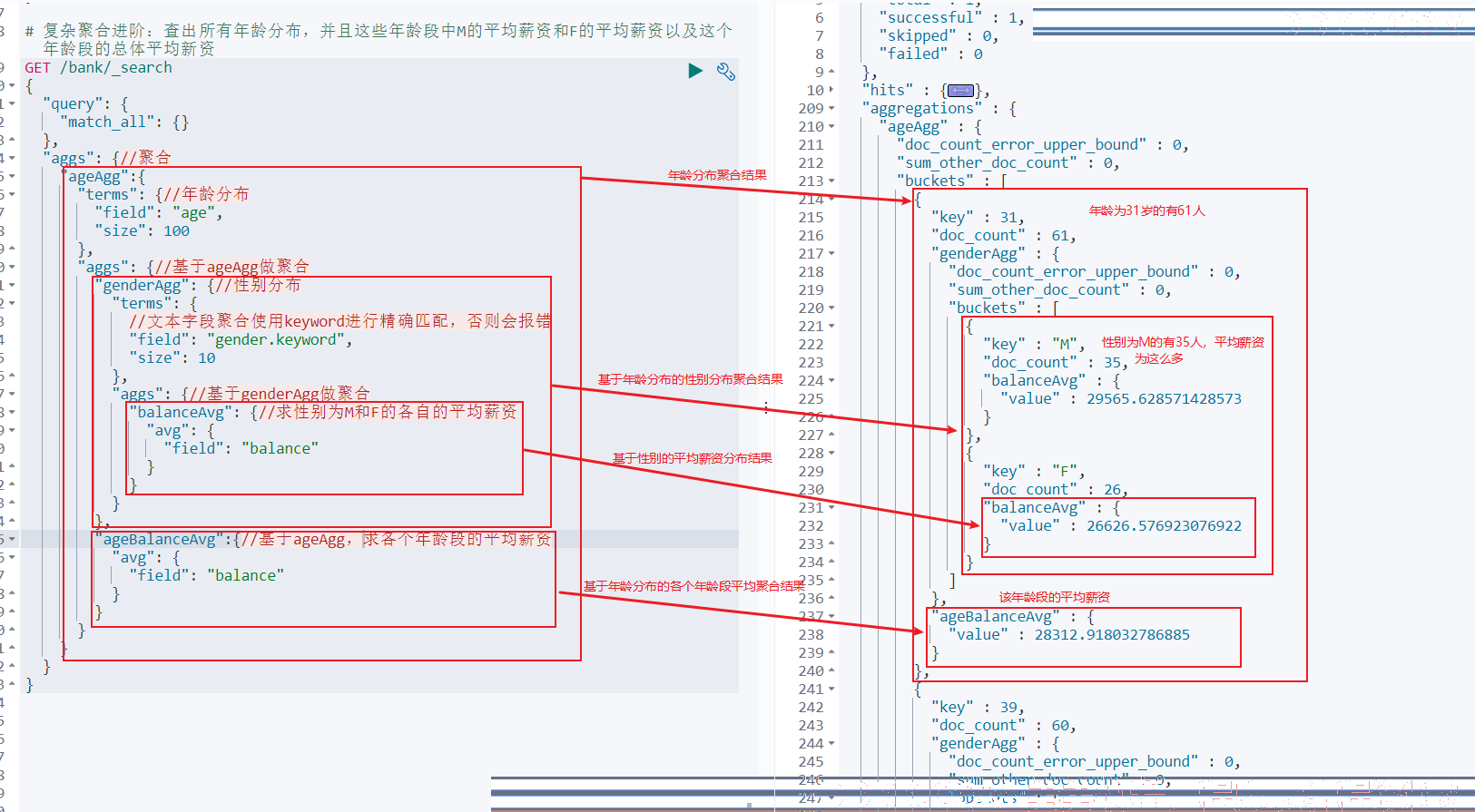Click the "field": "age" line
The height and width of the screenshot is (812, 1475).
[x=159, y=212]
